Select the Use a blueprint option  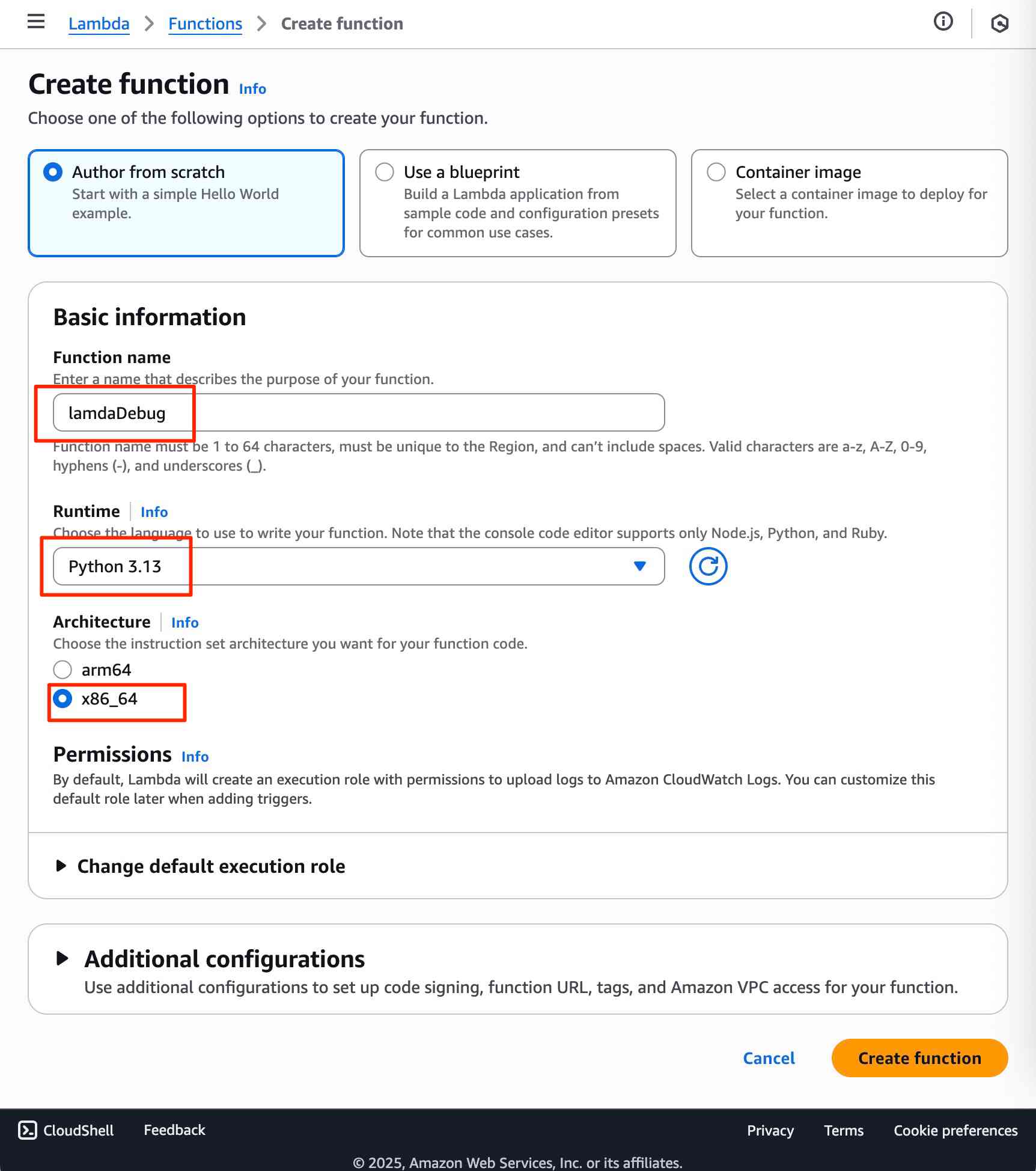385,173
